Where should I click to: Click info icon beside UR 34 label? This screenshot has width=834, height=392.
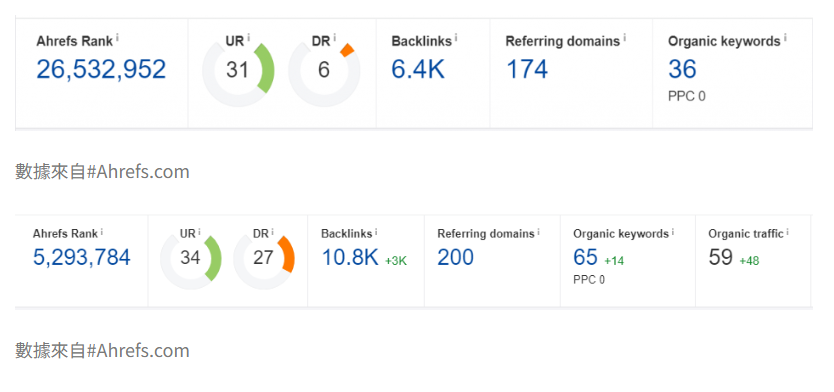199,231
